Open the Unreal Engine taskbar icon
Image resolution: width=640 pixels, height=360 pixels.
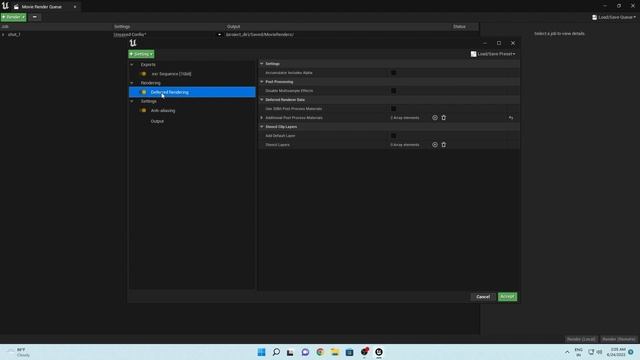(x=379, y=352)
